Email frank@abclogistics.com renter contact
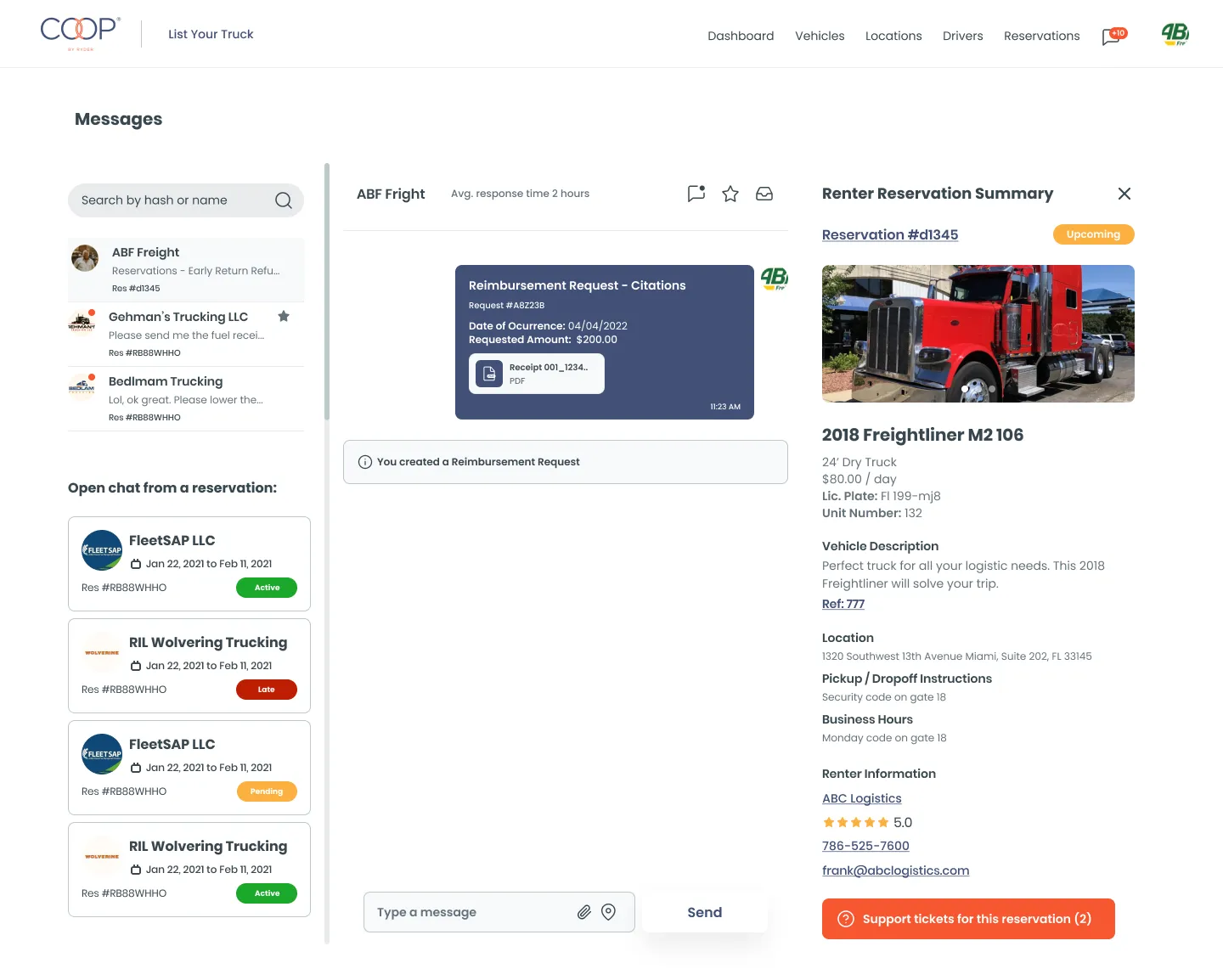Image resolution: width=1223 pixels, height=980 pixels. click(895, 870)
